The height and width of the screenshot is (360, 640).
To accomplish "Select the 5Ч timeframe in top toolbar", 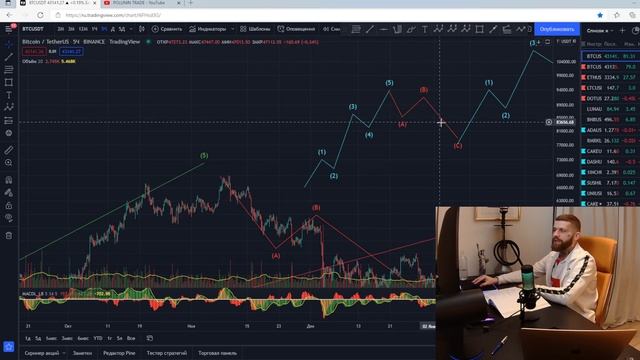I will [x=104, y=29].
